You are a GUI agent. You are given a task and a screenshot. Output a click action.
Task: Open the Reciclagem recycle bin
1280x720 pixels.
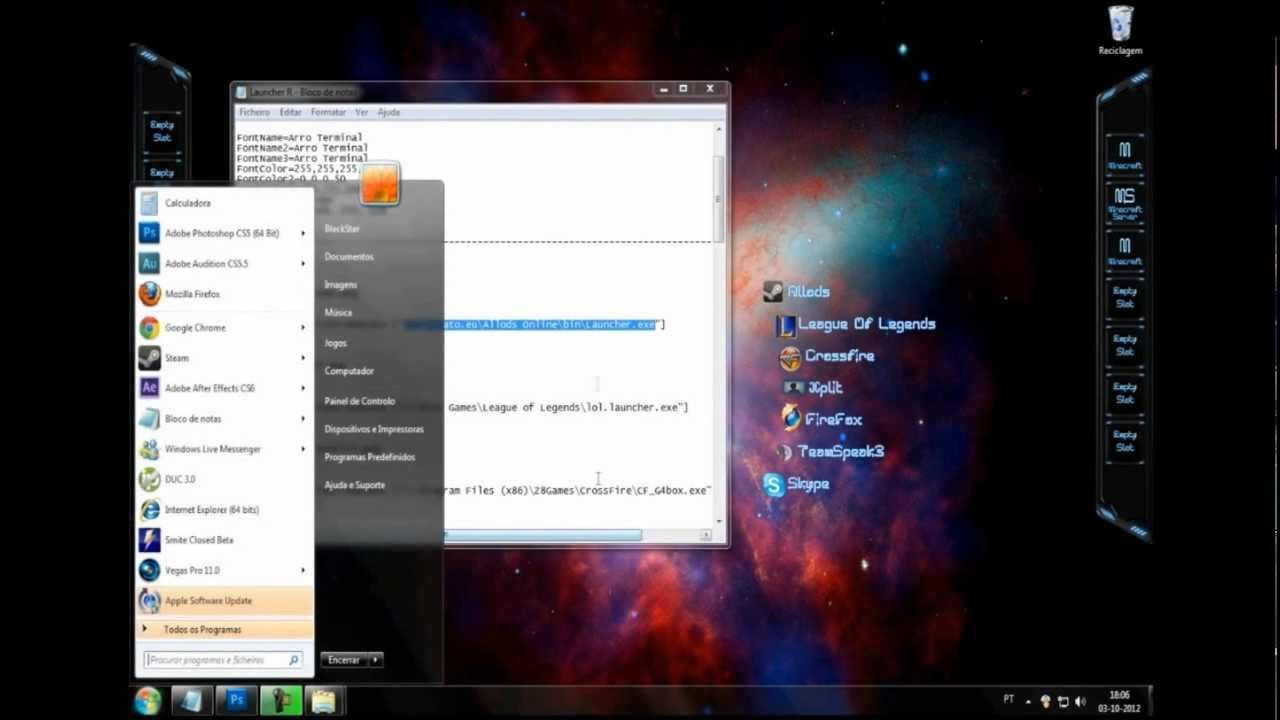(x=1121, y=31)
